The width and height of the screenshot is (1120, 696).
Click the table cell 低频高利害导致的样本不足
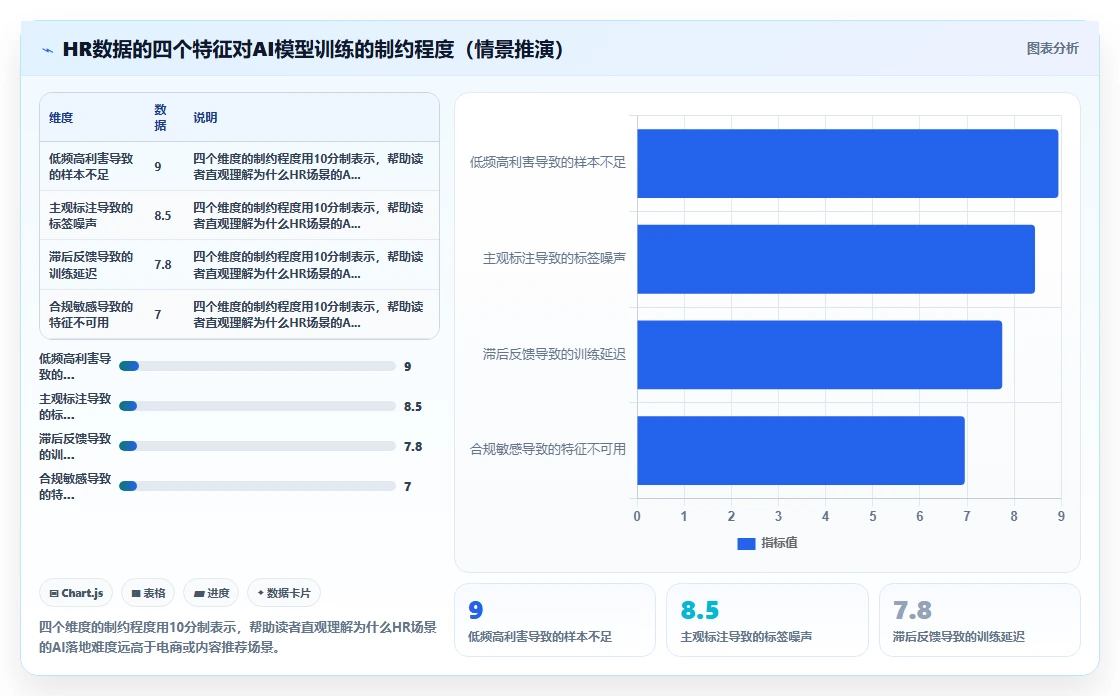point(91,166)
